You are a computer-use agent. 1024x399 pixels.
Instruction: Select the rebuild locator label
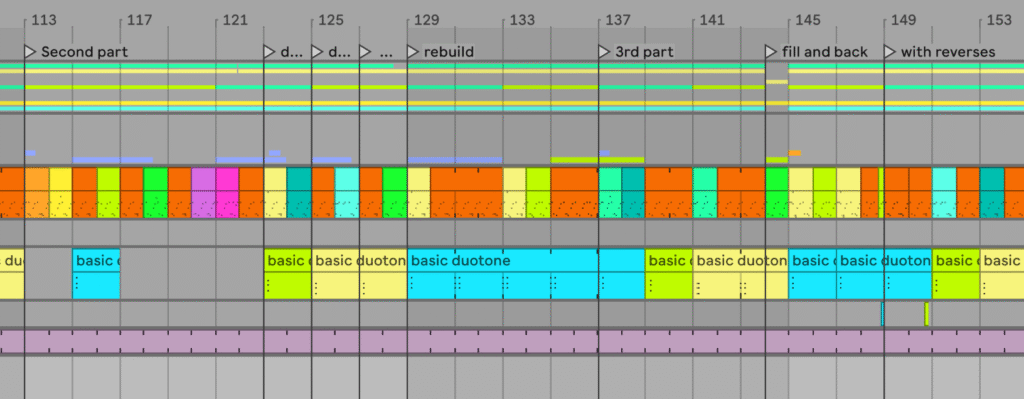click(x=449, y=52)
